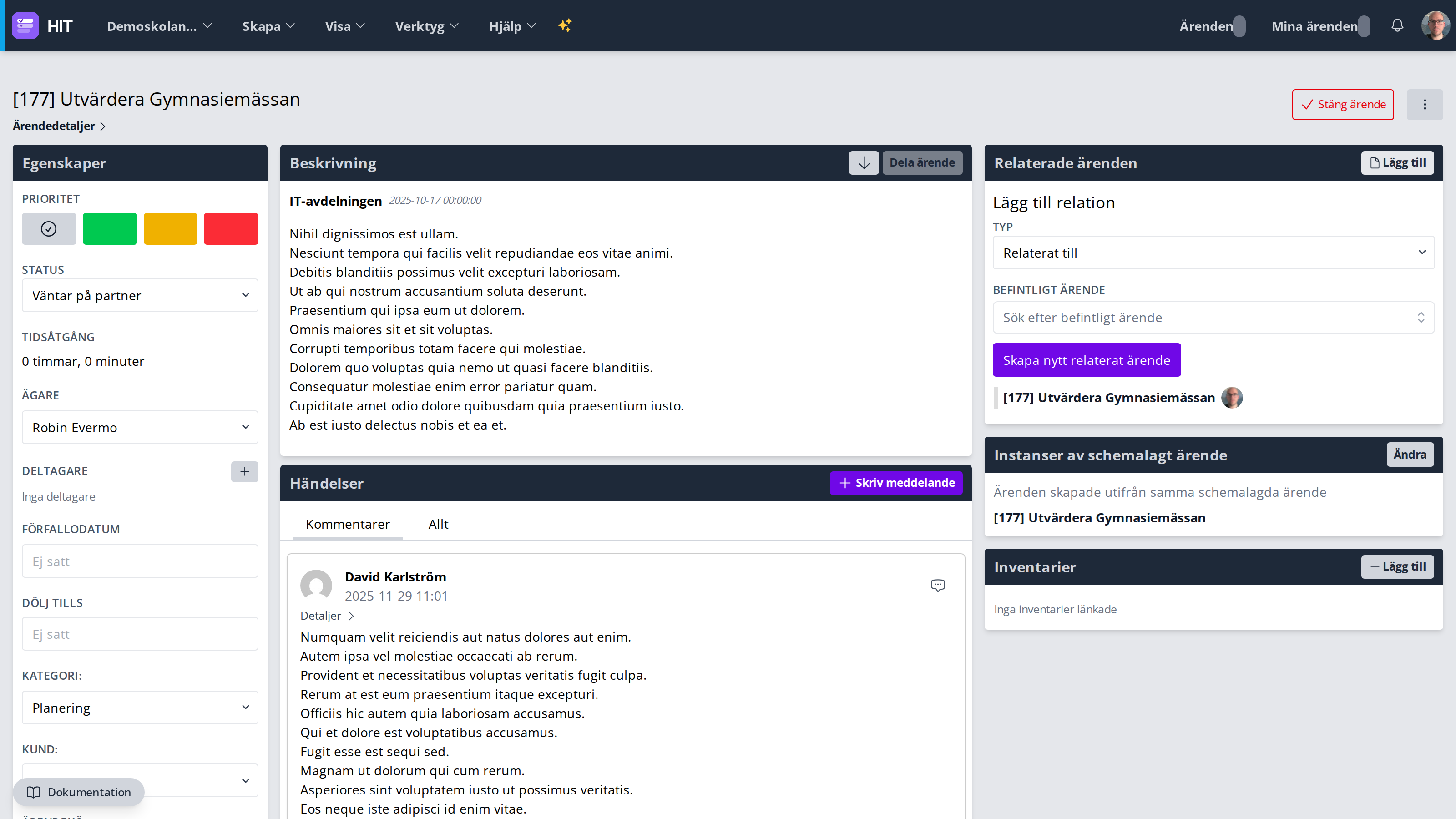Click the down arrow in Beskrivning header

tap(864, 163)
